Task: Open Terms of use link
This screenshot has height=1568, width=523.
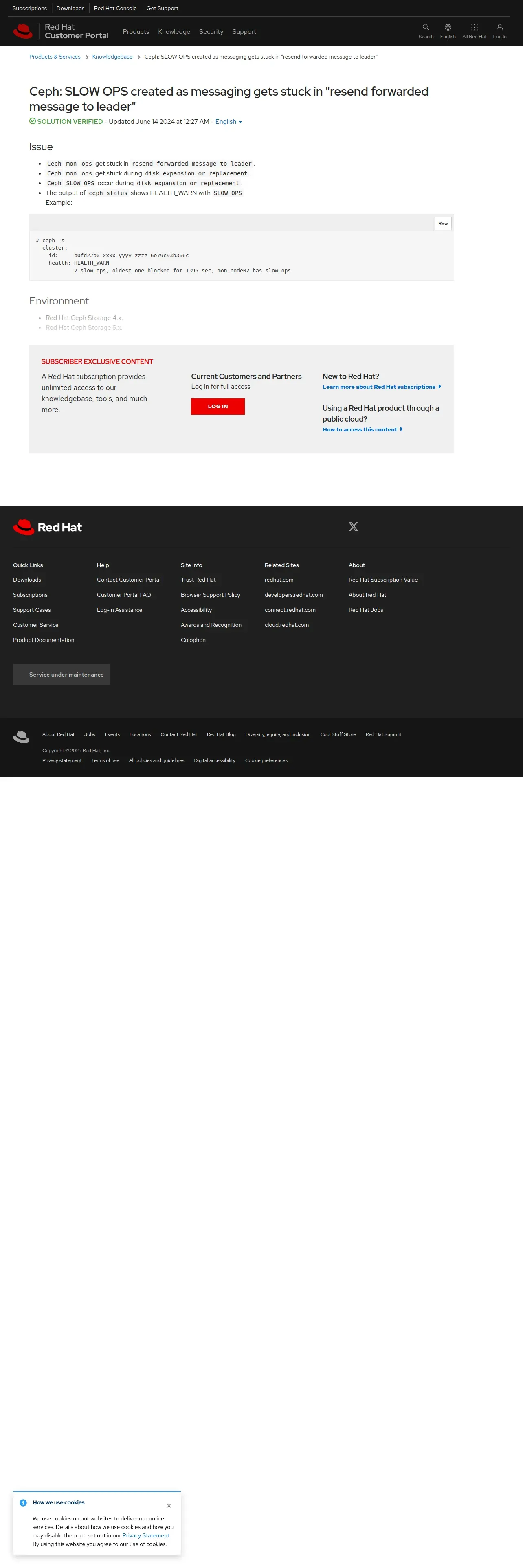Action: pyautogui.click(x=105, y=761)
